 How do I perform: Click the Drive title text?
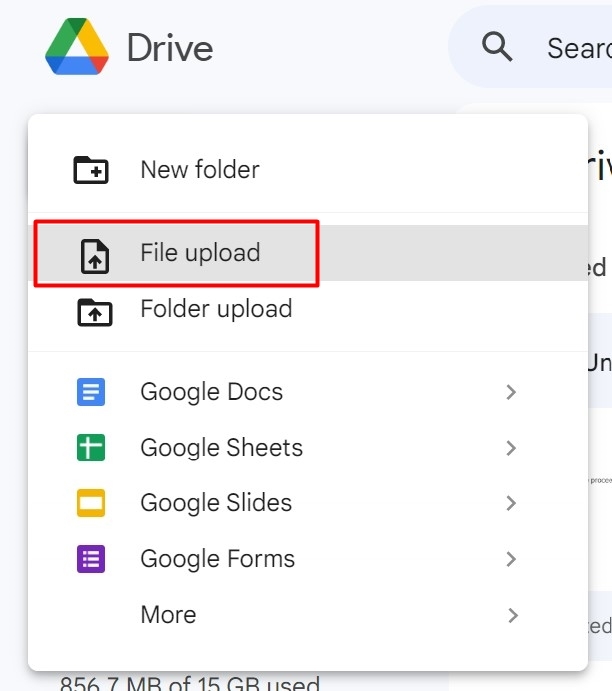[170, 48]
